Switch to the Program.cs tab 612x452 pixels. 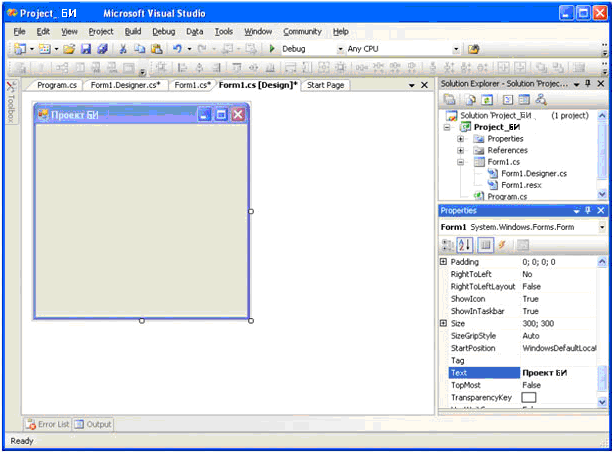pos(57,85)
